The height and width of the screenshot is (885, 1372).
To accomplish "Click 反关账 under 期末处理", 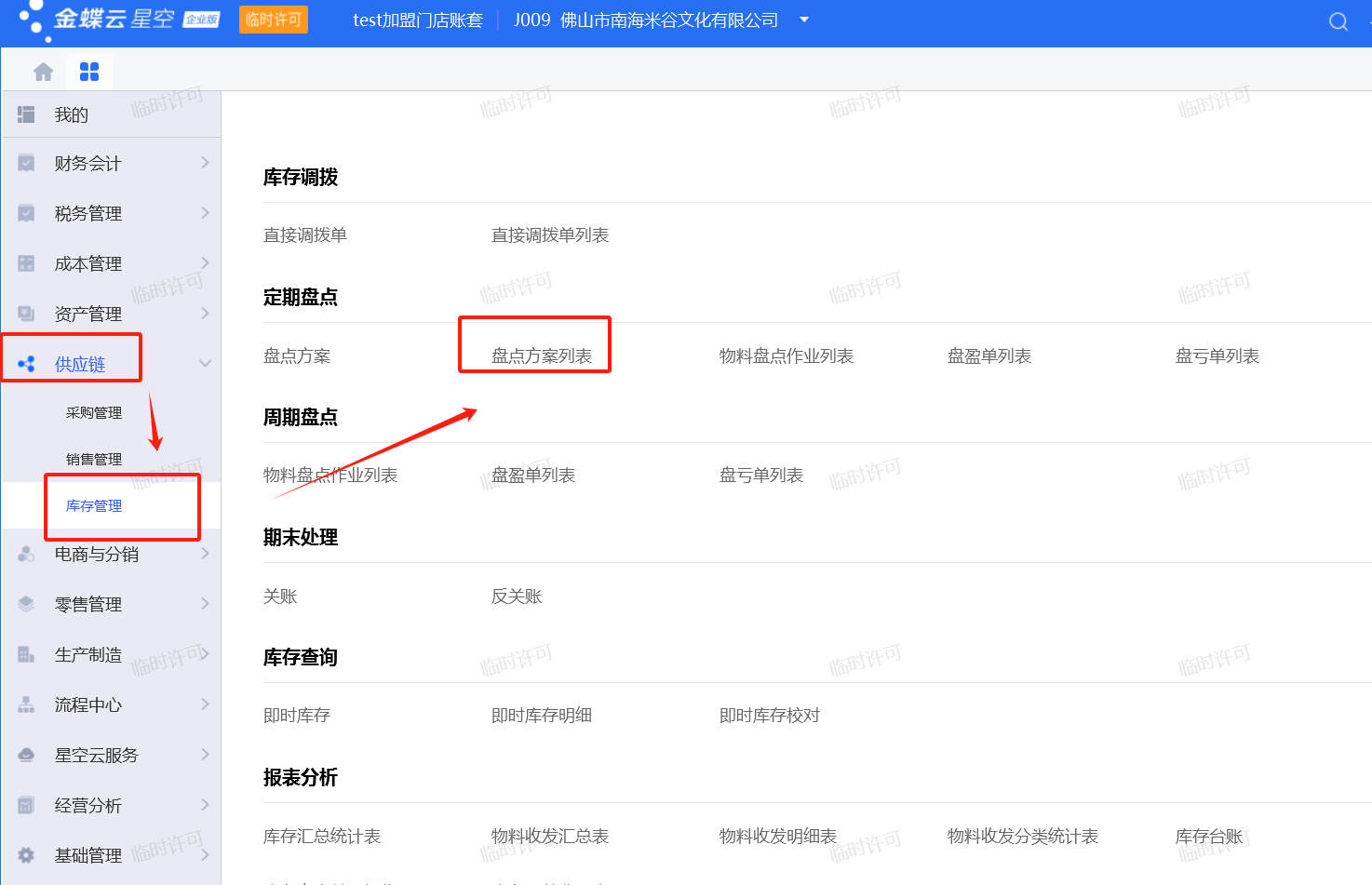I will [517, 596].
